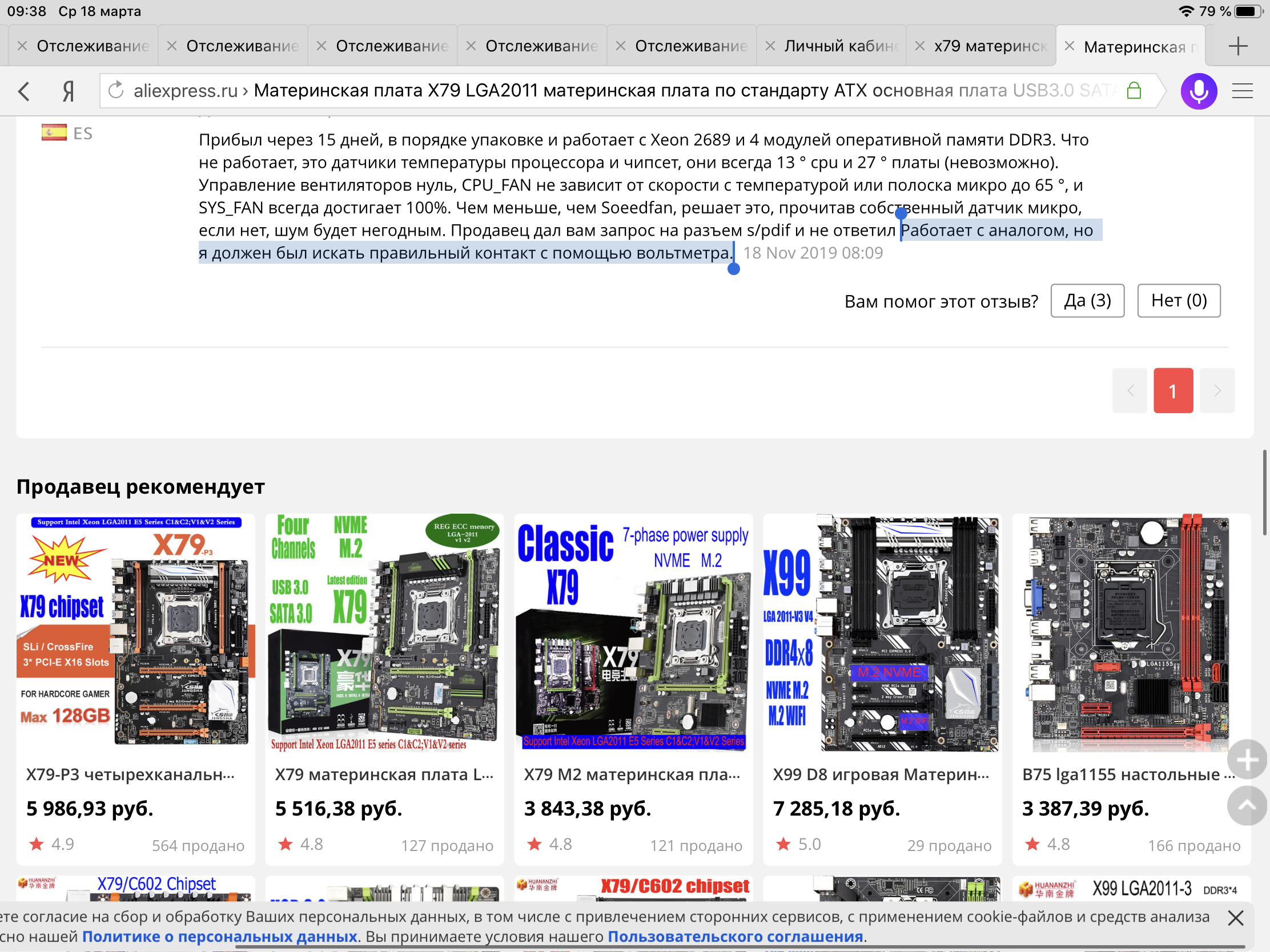
Task: Close the Личный кабинет tab
Action: pos(770,46)
